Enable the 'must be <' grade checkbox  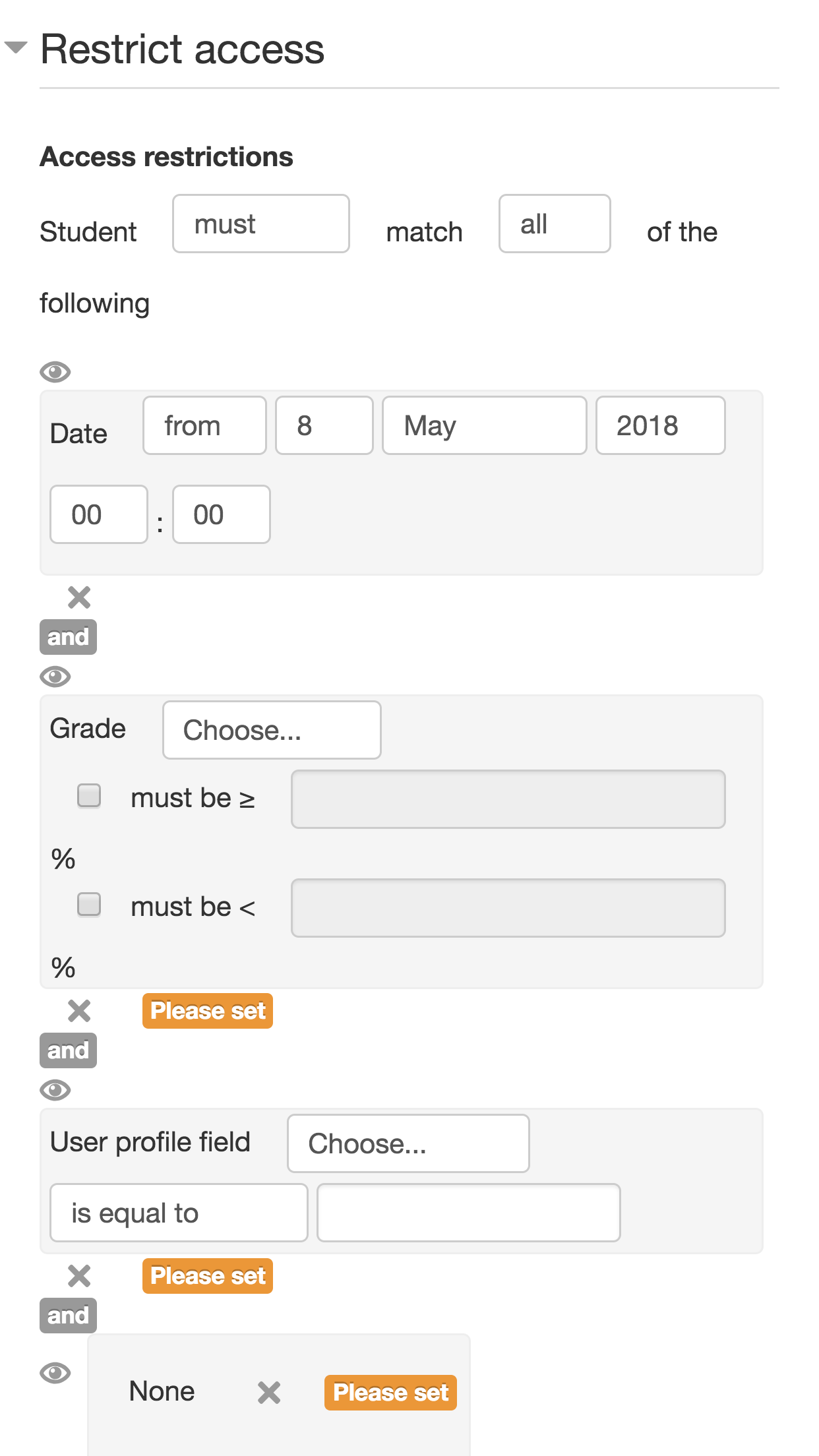89,904
